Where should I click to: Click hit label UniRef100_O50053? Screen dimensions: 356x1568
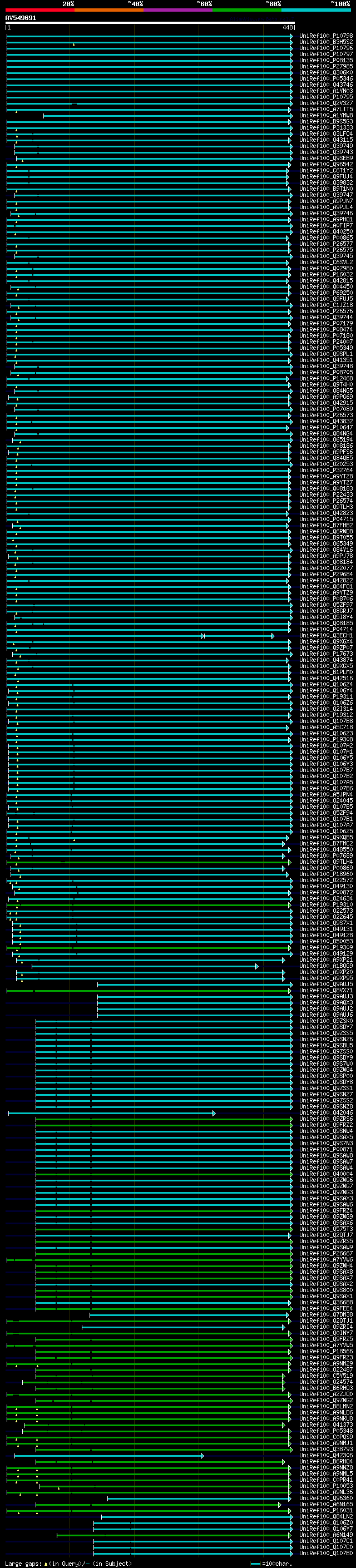point(326,941)
